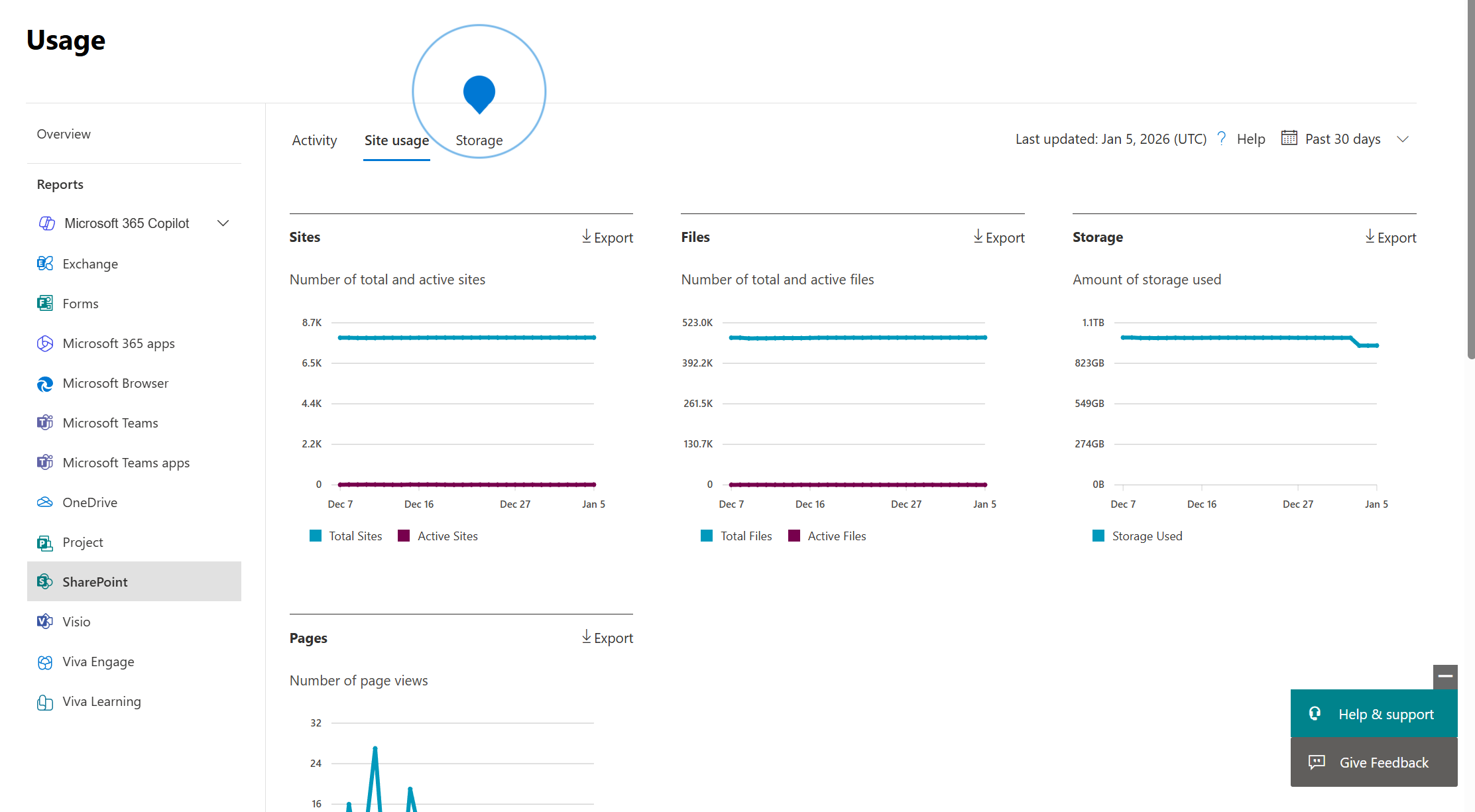This screenshot has width=1475, height=812.
Task: Click the OneDrive report icon
Action: click(x=44, y=502)
